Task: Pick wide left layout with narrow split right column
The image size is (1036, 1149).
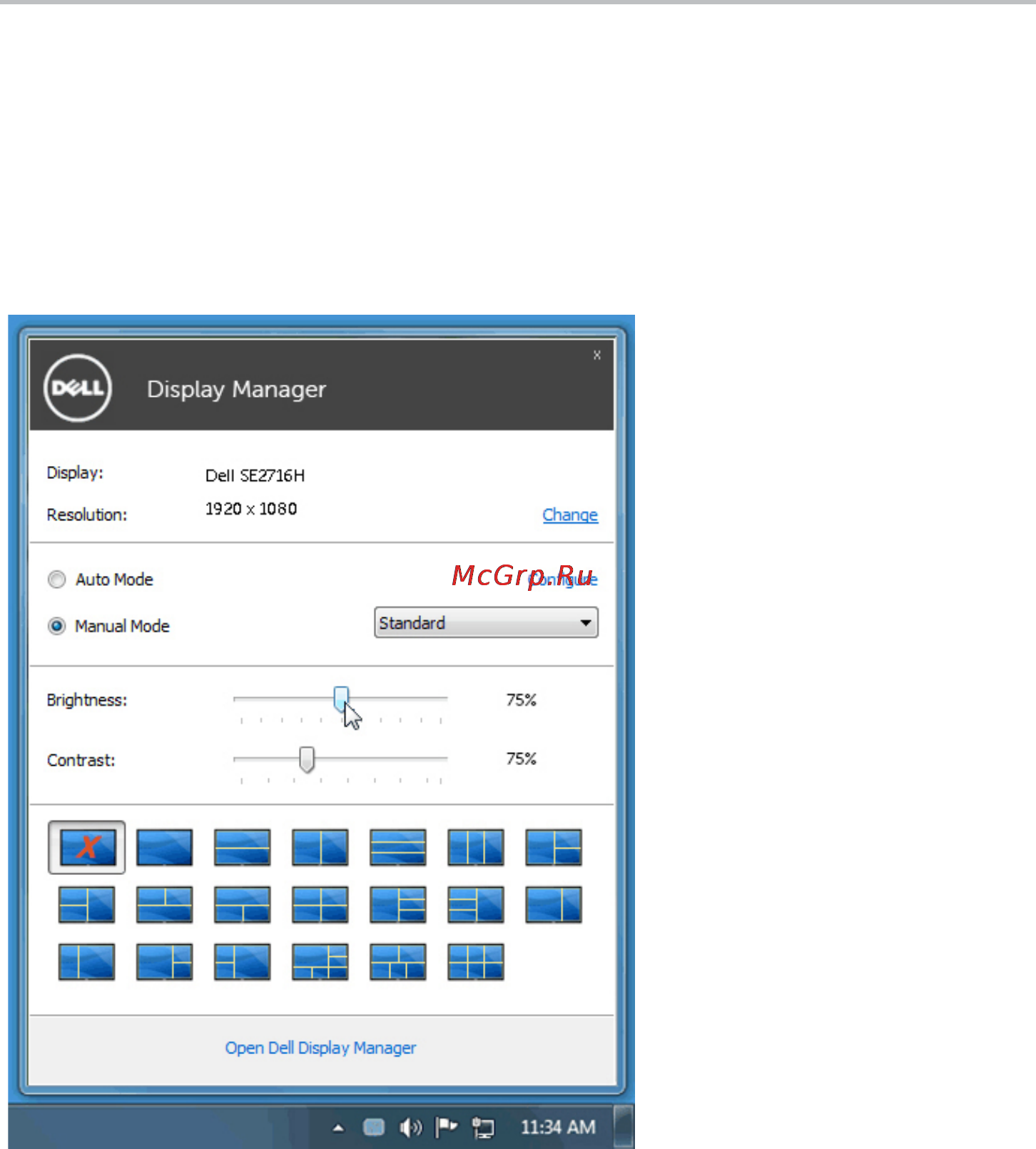Action: click(x=165, y=962)
